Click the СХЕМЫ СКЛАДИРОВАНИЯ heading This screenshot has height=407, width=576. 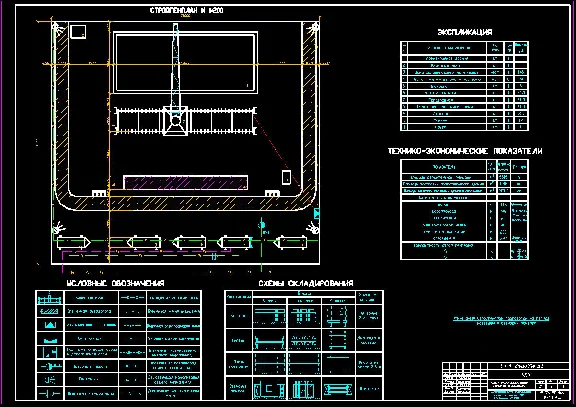306,283
